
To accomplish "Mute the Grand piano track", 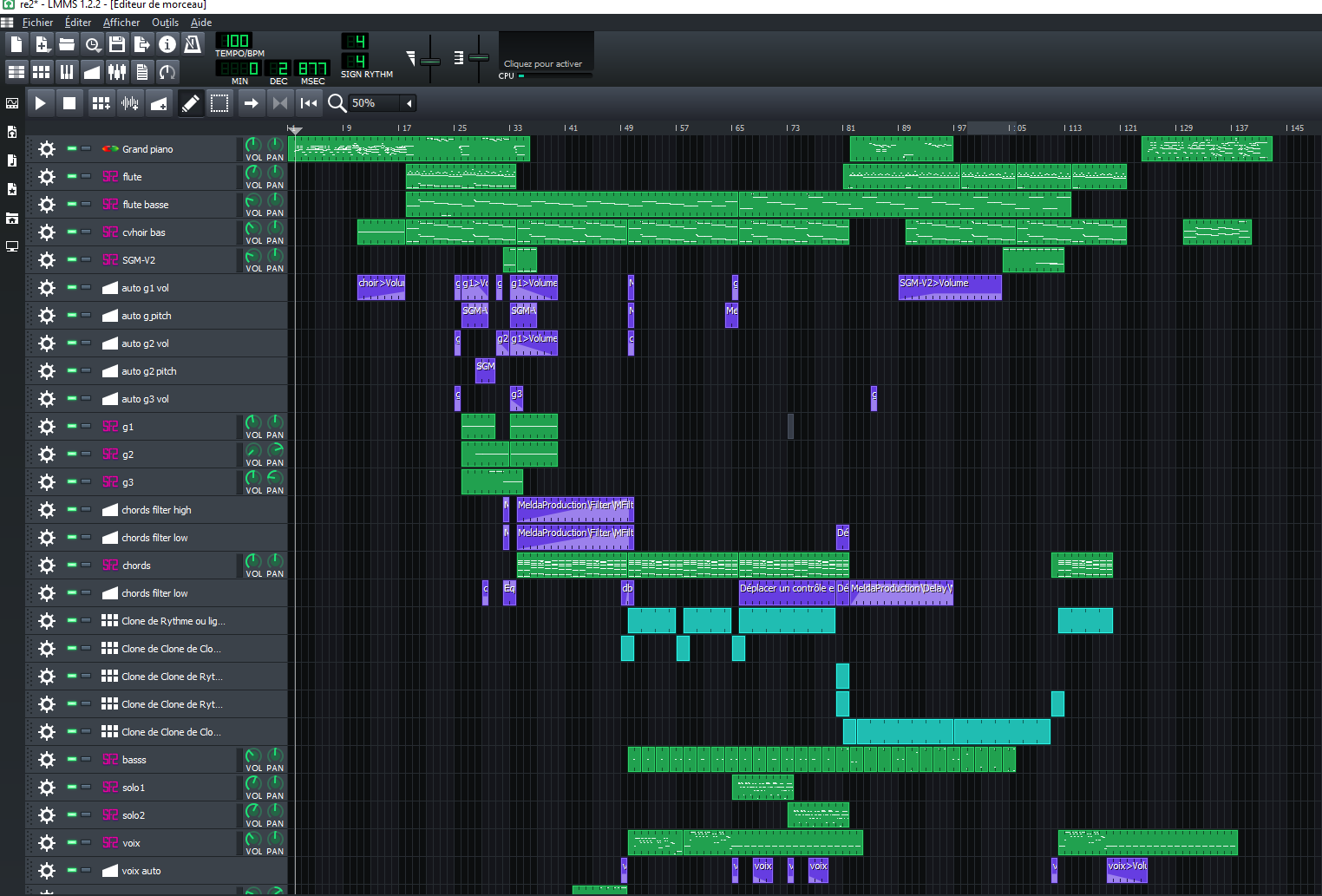I will pos(72,149).
